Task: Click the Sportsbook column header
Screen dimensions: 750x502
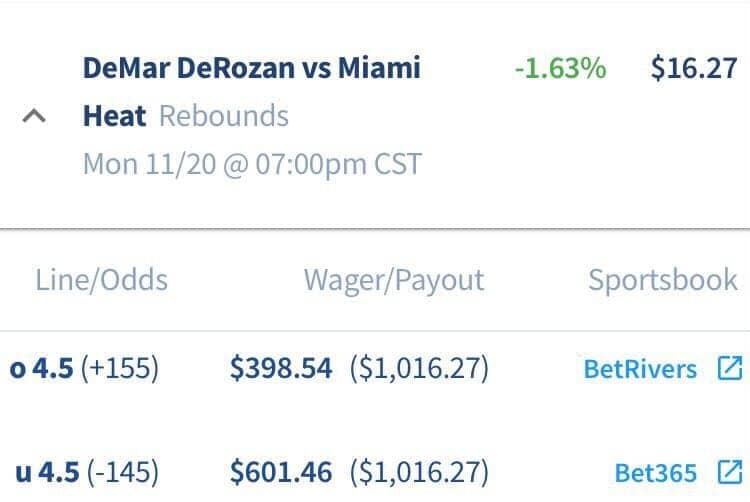Action: [663, 280]
